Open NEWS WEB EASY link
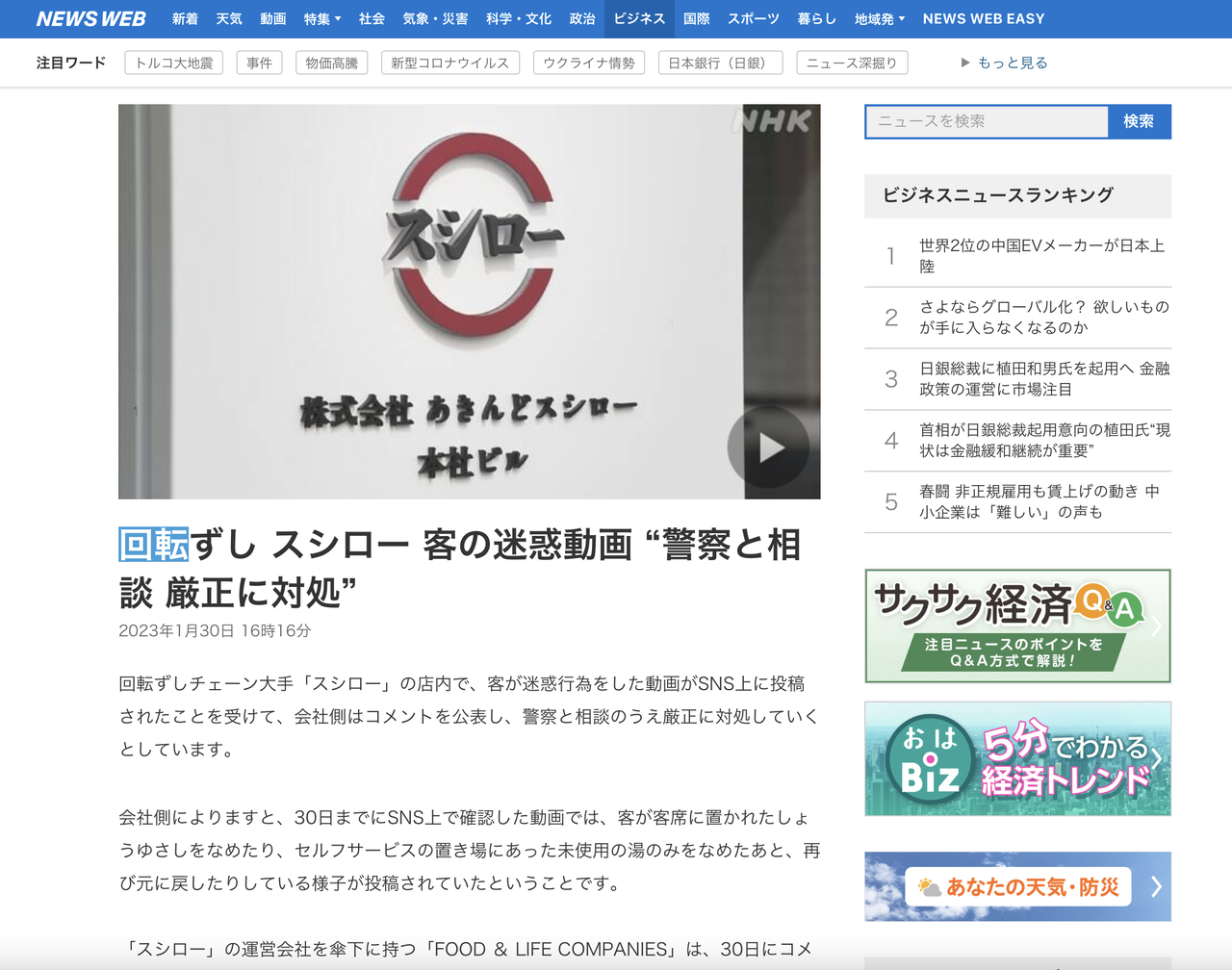Viewport: 1232px width, 970px height. [984, 19]
